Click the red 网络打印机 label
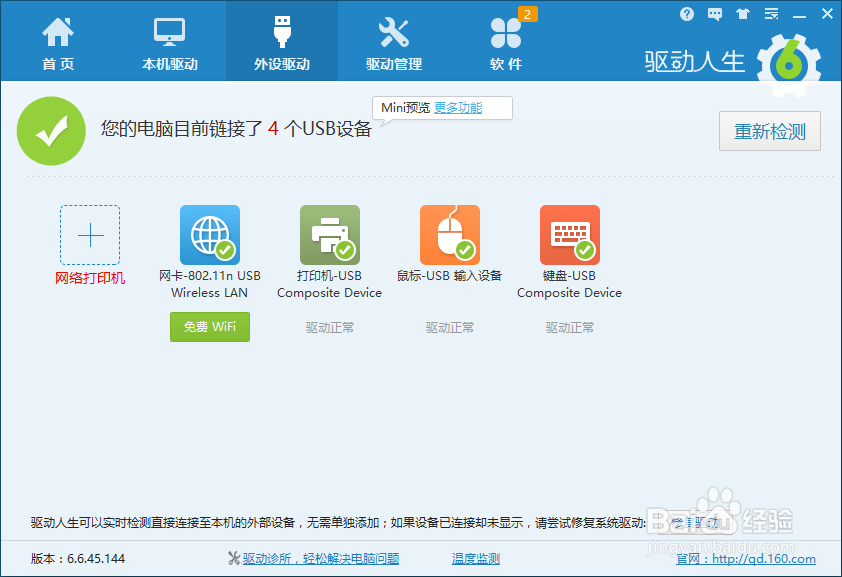Viewport: 842px width, 577px height. (x=90, y=278)
